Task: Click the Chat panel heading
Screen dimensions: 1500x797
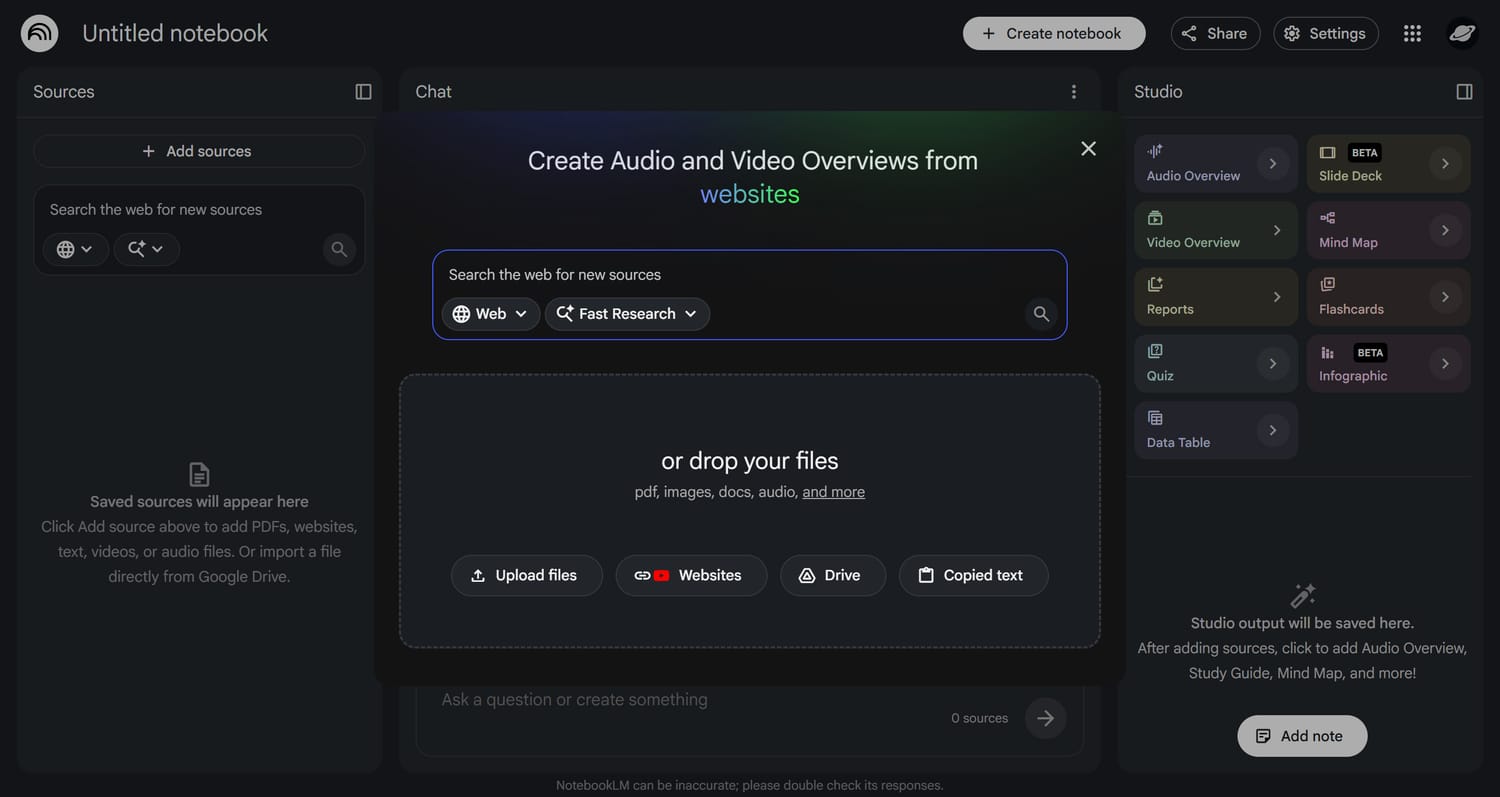Action: tap(433, 91)
